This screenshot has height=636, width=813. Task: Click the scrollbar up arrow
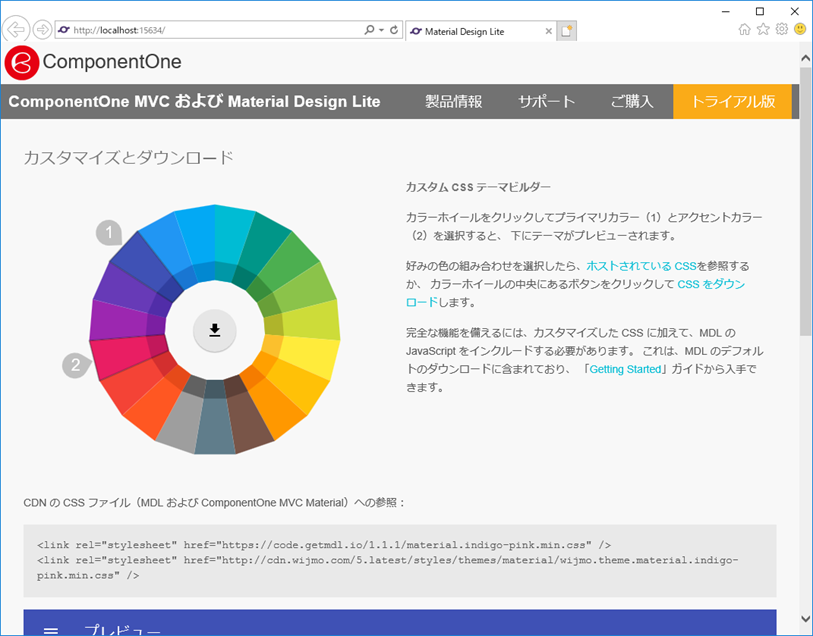(805, 58)
